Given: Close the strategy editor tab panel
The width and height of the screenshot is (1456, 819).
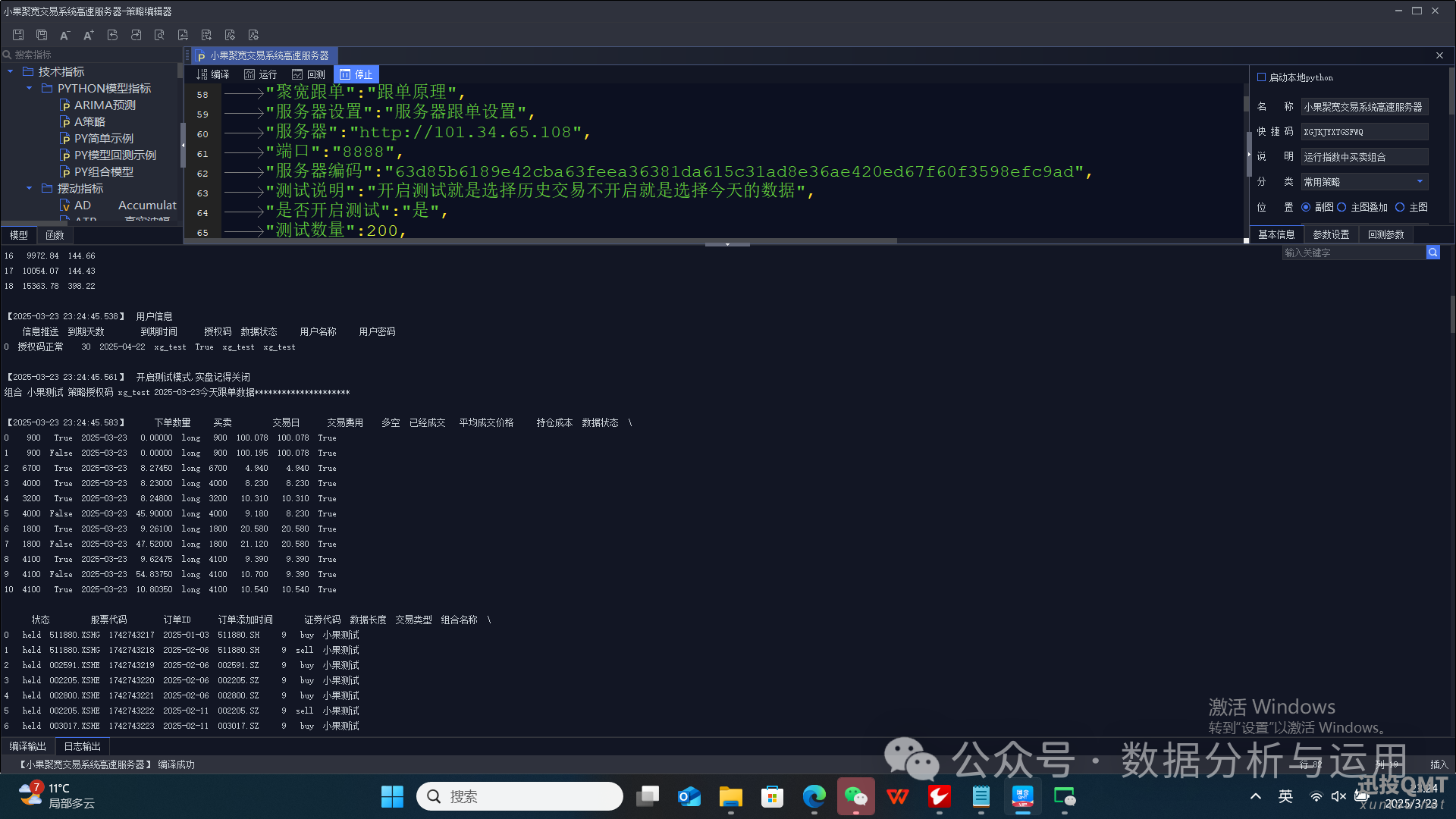Looking at the screenshot, I should (1439, 55).
